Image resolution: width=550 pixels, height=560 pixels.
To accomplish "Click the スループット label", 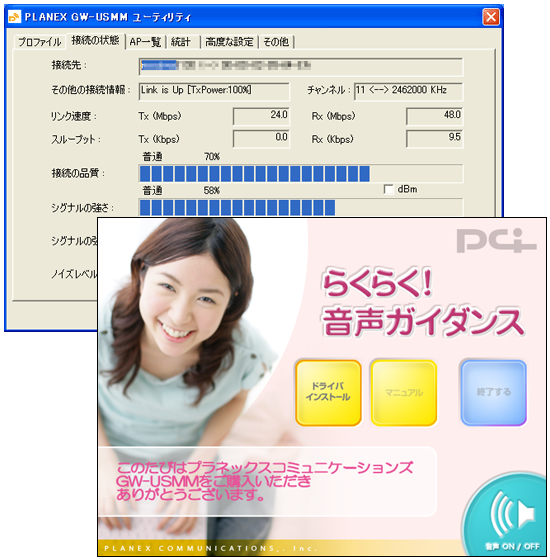I will click(75, 139).
